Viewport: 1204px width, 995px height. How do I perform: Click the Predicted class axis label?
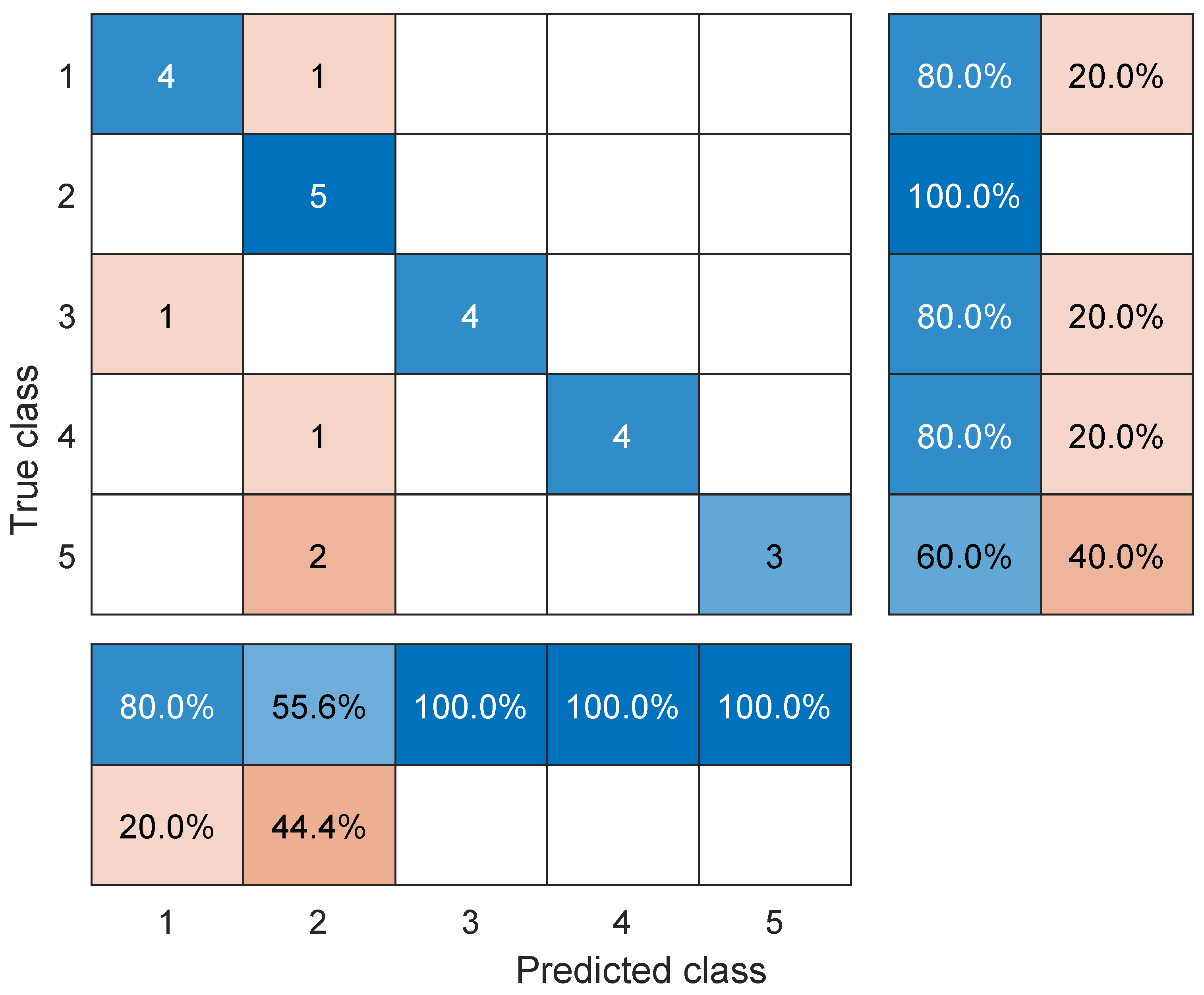(641, 970)
